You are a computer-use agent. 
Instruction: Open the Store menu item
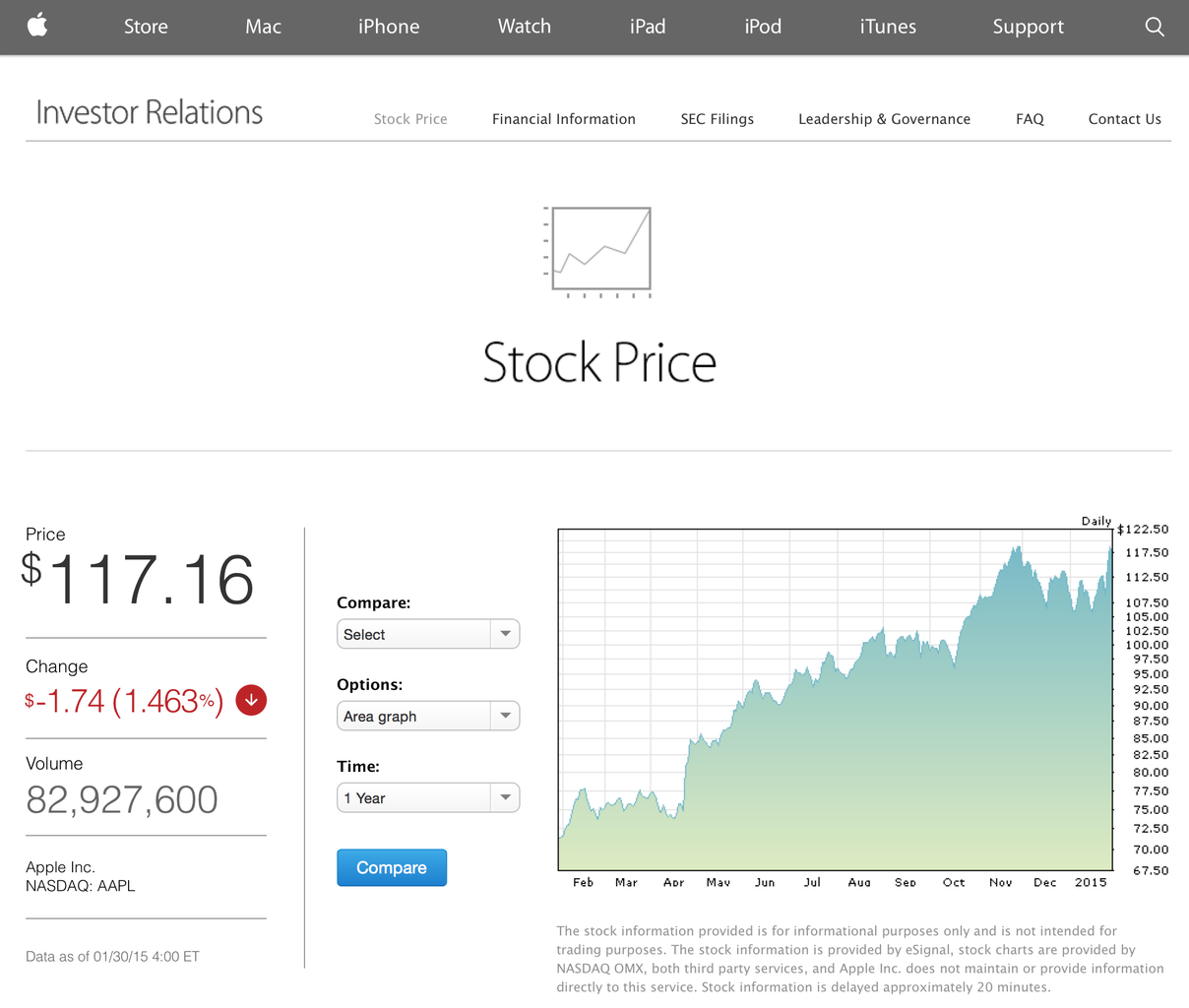pyautogui.click(x=146, y=27)
